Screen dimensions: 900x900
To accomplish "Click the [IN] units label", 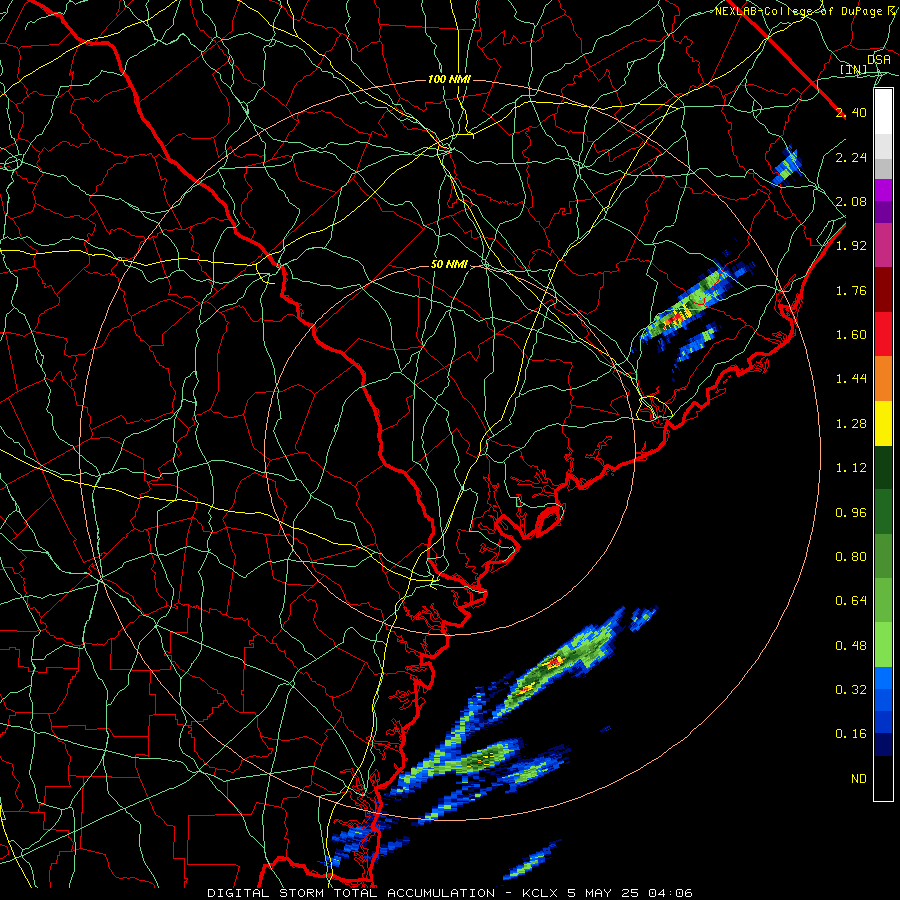I will pos(854,70).
